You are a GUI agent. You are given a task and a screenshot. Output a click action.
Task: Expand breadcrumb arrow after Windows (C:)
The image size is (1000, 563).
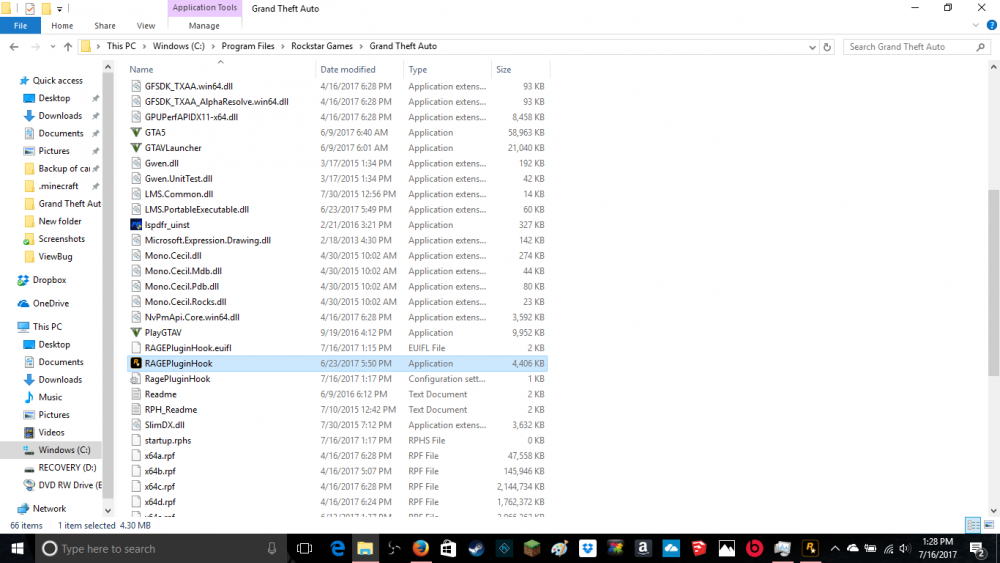pyautogui.click(x=213, y=47)
